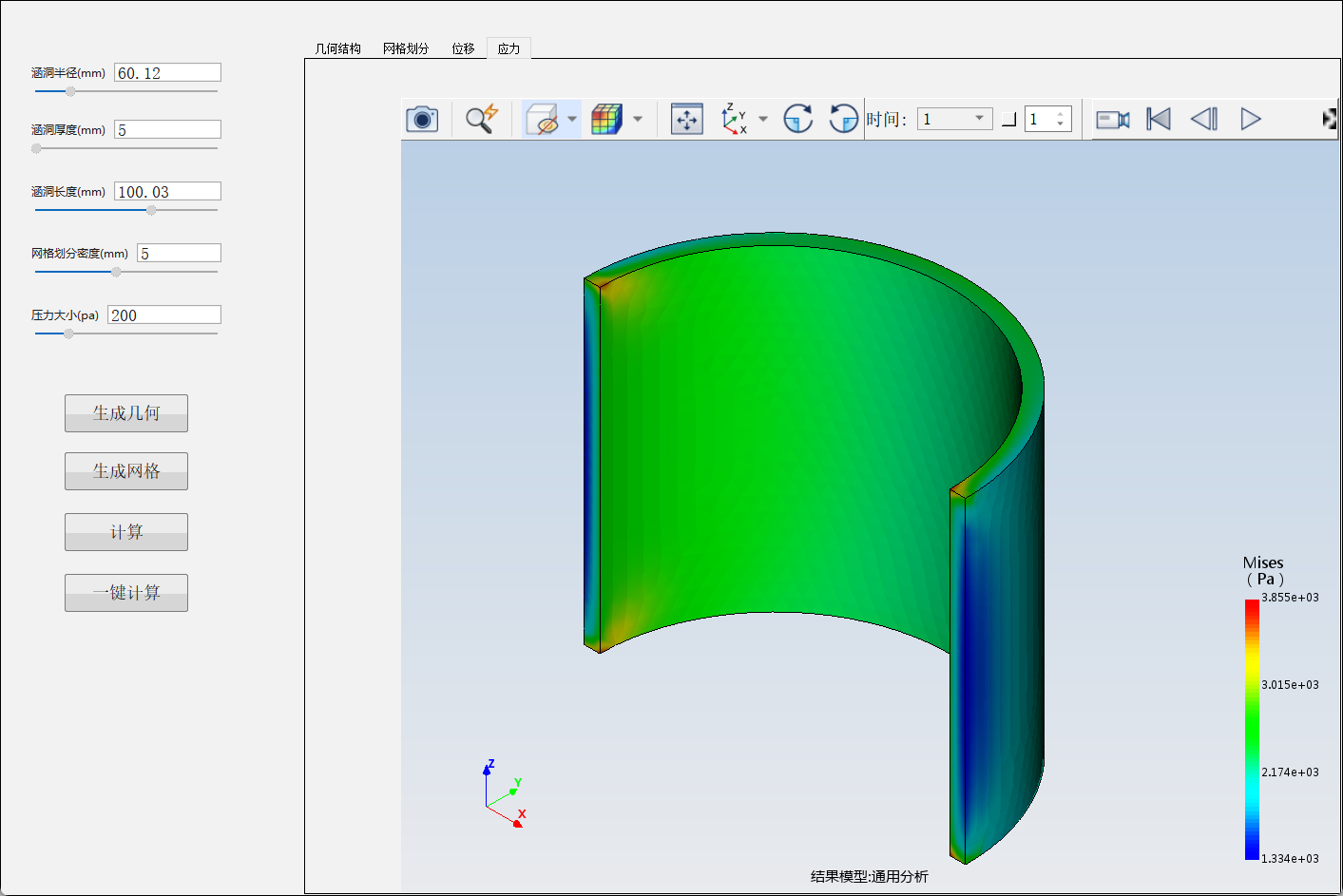The width and height of the screenshot is (1343, 896).
Task: Edit the 涵洞长度 input field
Action: [x=167, y=191]
